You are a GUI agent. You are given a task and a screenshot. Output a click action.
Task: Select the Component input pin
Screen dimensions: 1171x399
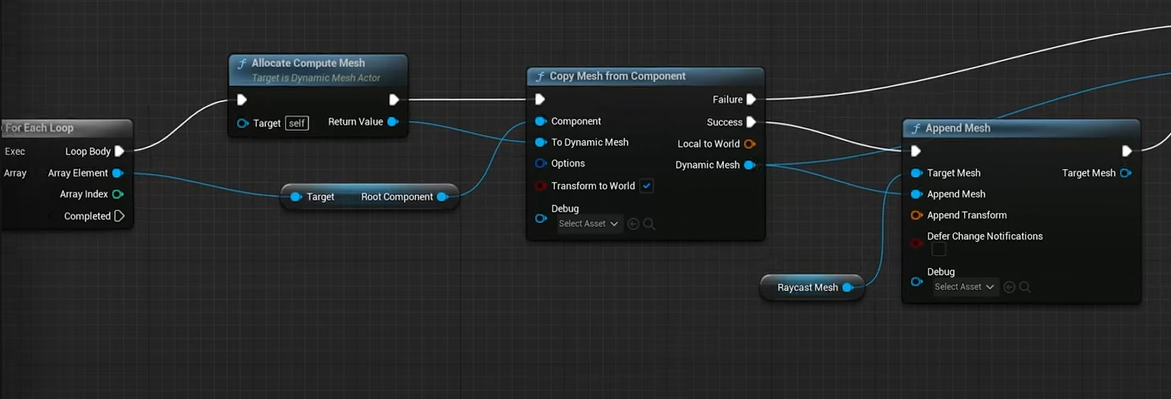click(541, 121)
